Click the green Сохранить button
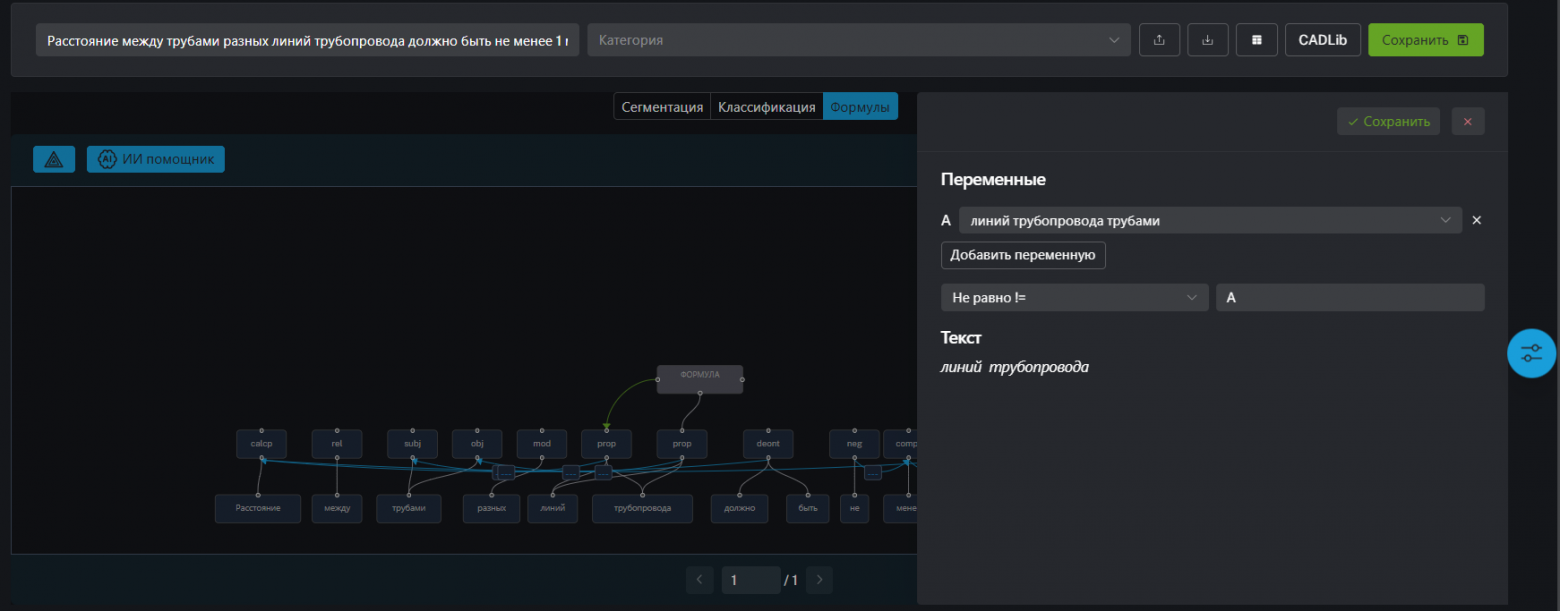The height and width of the screenshot is (611, 1560). coord(1425,40)
